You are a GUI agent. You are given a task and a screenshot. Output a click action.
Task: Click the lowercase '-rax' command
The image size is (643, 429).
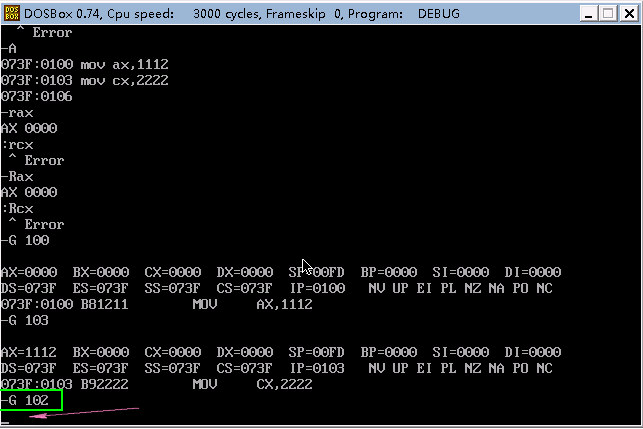tap(17, 113)
